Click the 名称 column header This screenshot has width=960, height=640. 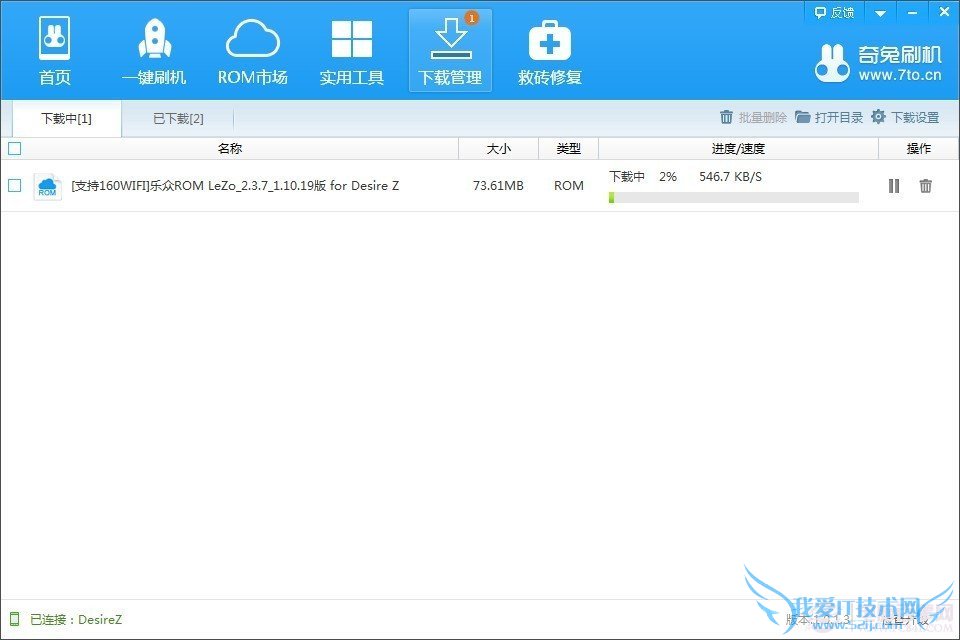point(230,148)
